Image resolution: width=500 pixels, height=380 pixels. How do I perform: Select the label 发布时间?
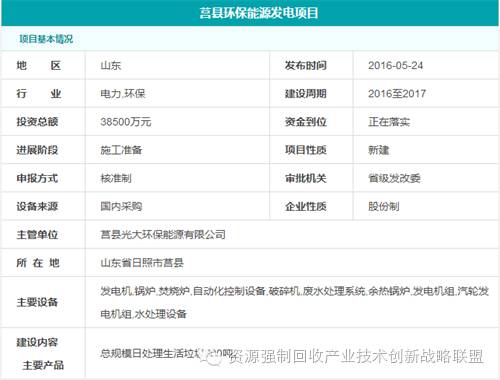306,65
